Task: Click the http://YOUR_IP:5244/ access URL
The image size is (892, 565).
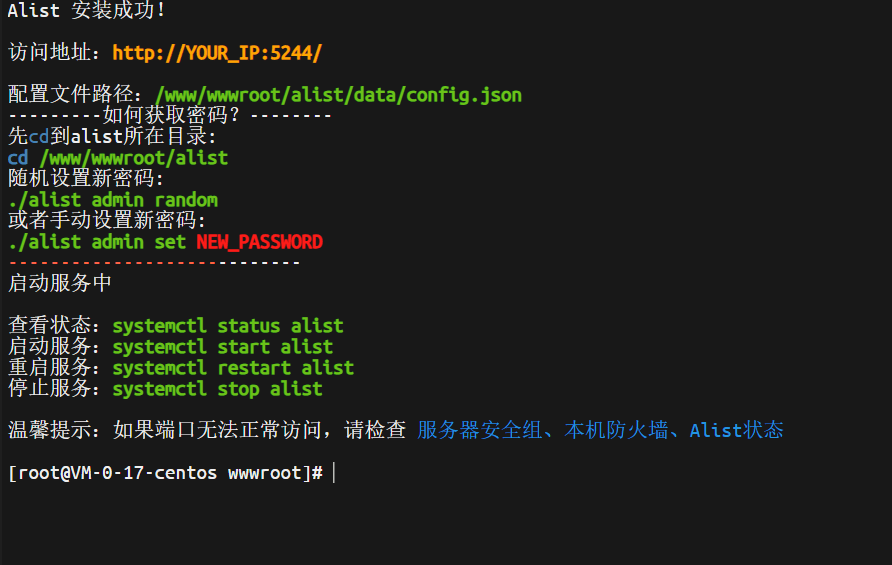Action: (x=217, y=53)
